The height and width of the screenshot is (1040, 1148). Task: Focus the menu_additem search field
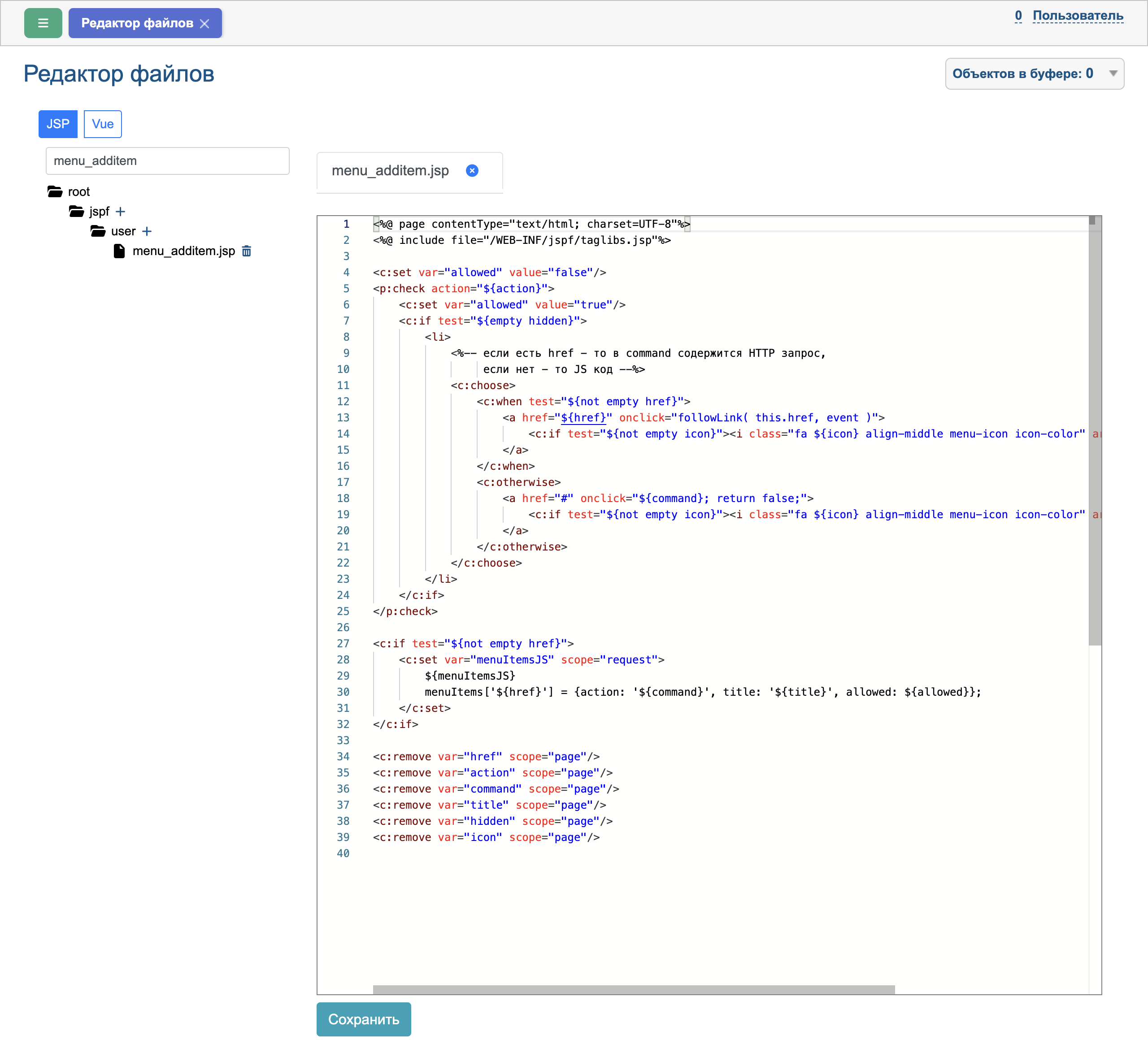[167, 161]
